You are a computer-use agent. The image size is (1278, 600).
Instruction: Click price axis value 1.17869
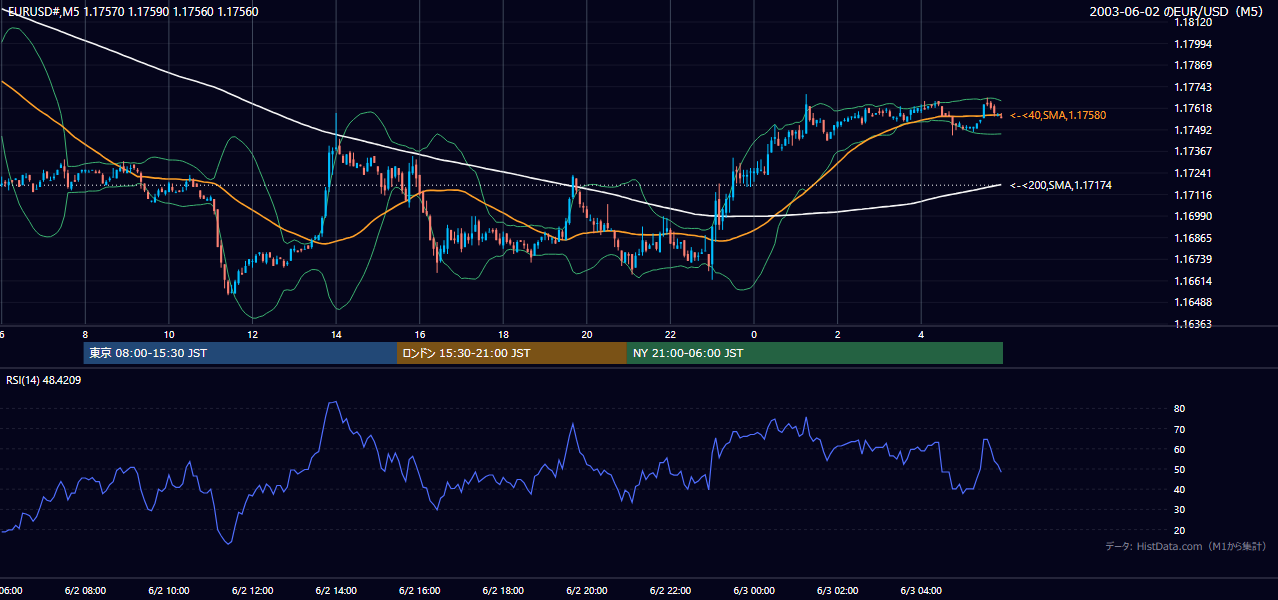pyautogui.click(x=1191, y=65)
